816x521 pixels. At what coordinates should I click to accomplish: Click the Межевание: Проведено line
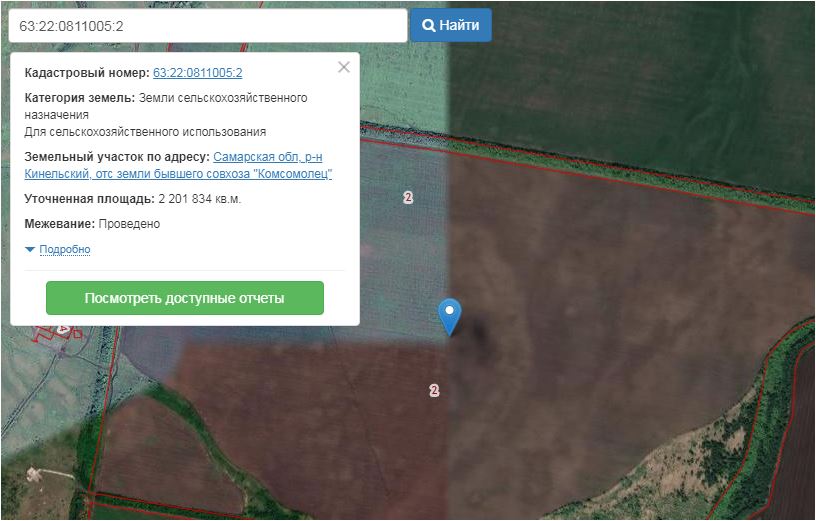tap(92, 224)
